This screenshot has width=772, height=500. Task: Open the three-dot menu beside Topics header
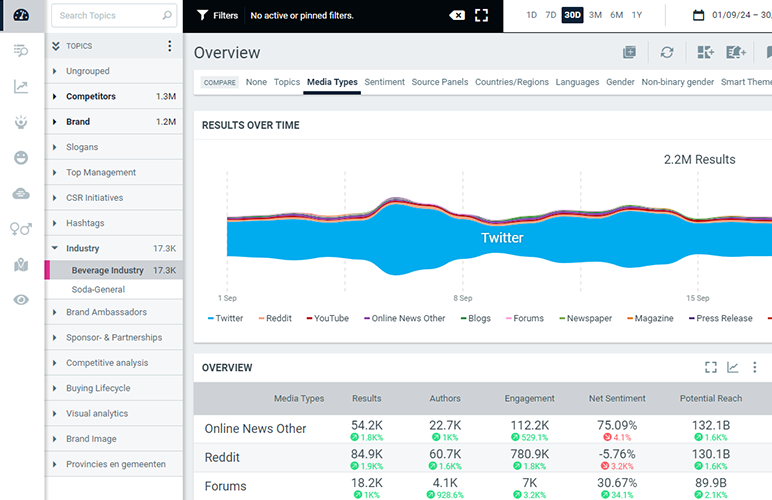[169, 46]
